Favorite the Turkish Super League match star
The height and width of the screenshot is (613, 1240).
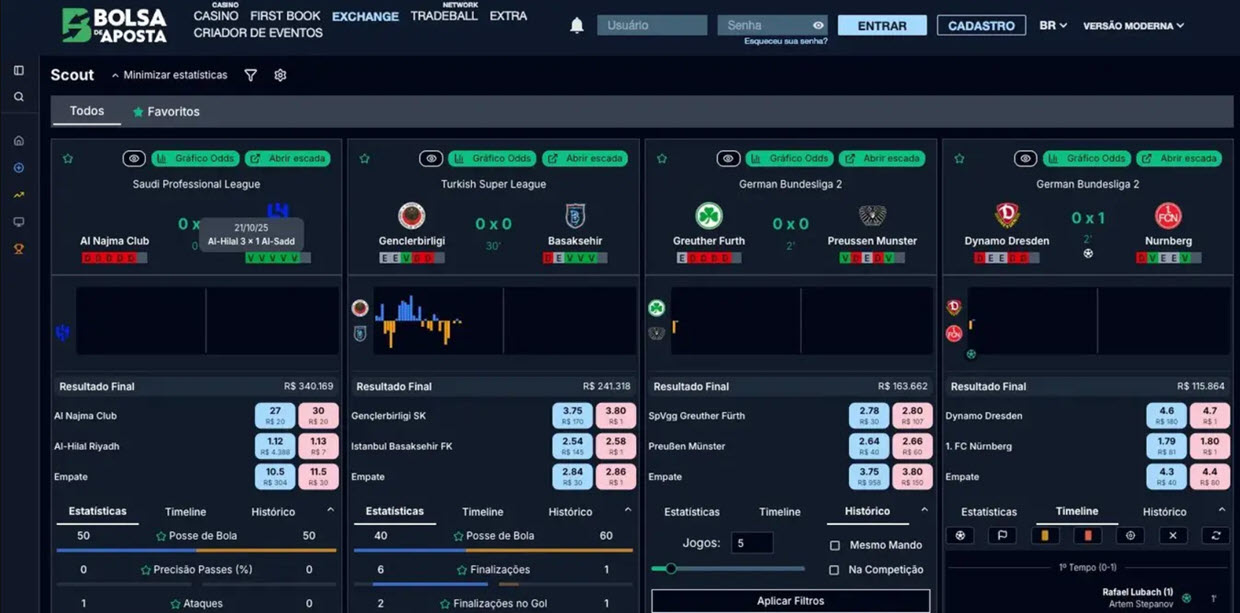click(x=365, y=159)
